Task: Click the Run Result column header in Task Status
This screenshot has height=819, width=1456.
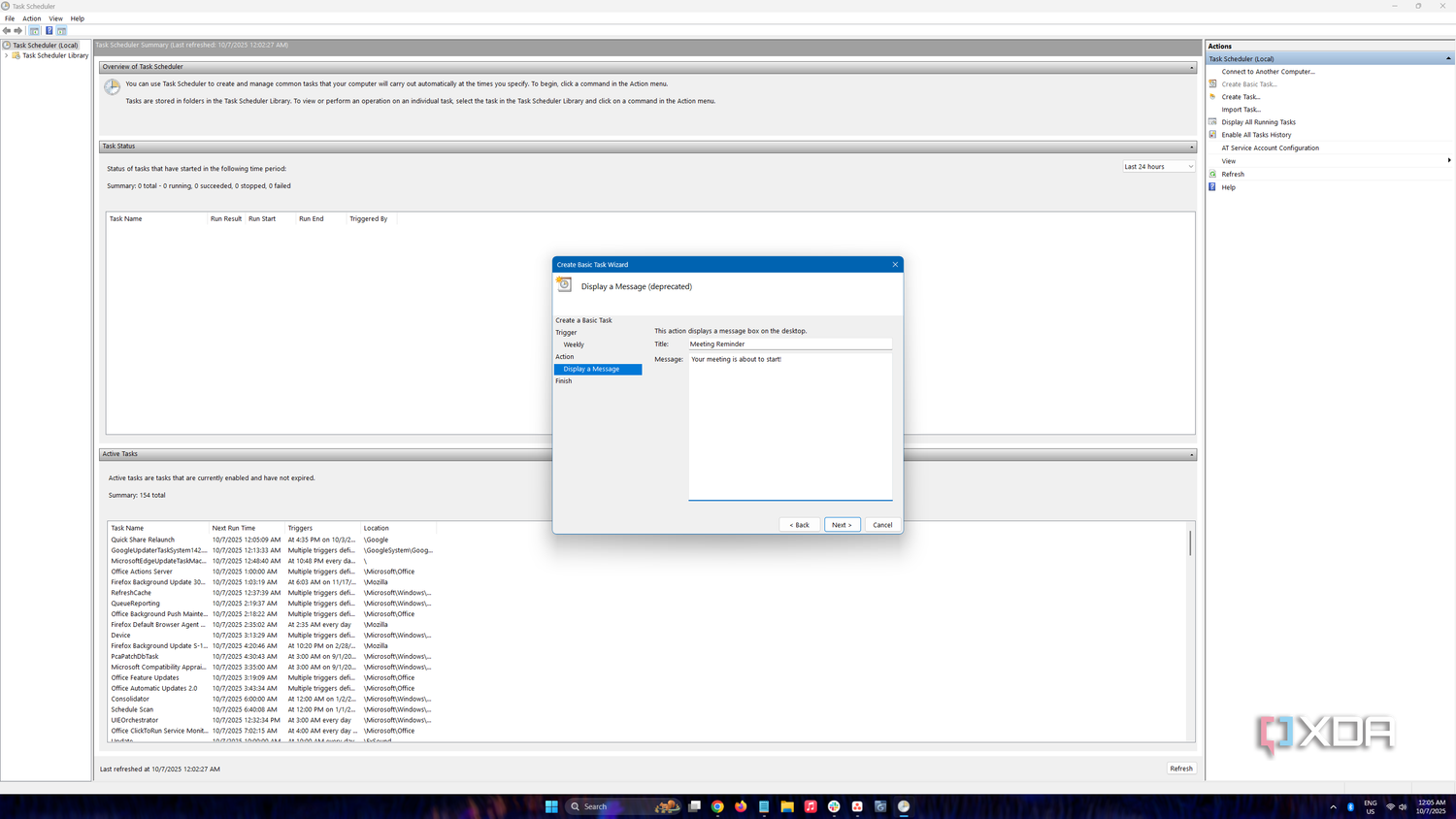Action: coord(226,219)
